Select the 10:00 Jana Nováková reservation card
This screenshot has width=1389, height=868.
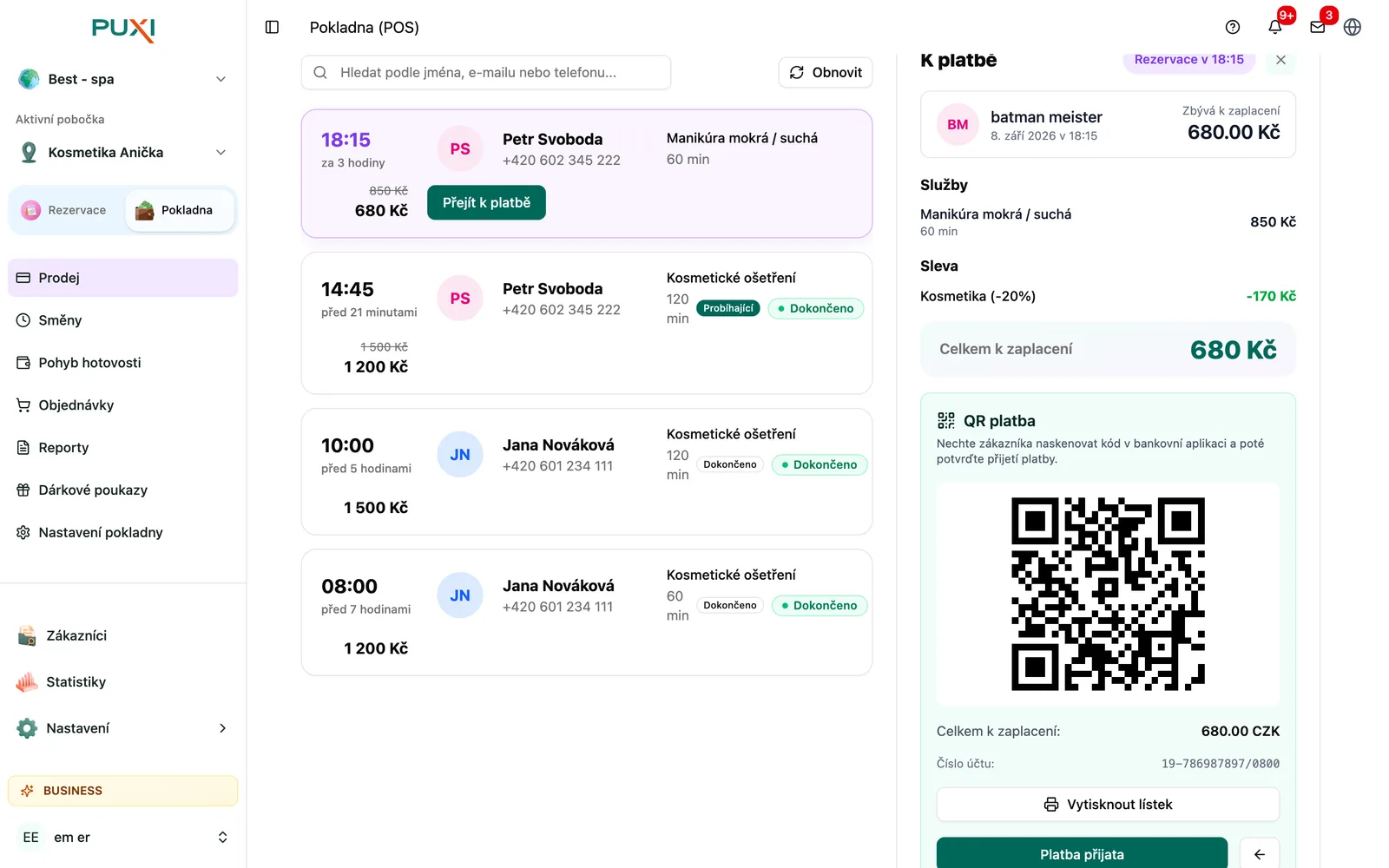(x=587, y=472)
